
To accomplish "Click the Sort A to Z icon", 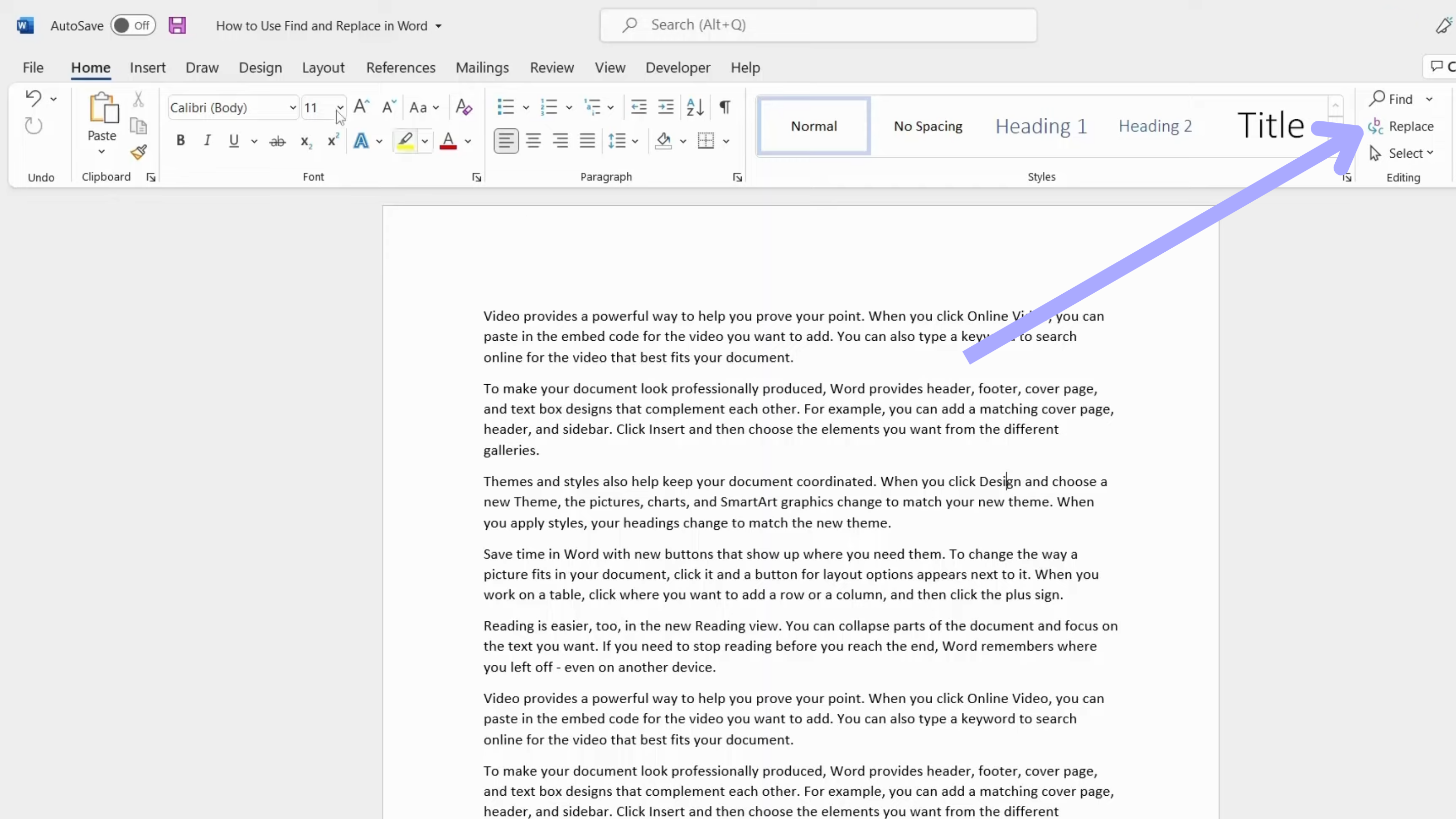I will point(695,107).
